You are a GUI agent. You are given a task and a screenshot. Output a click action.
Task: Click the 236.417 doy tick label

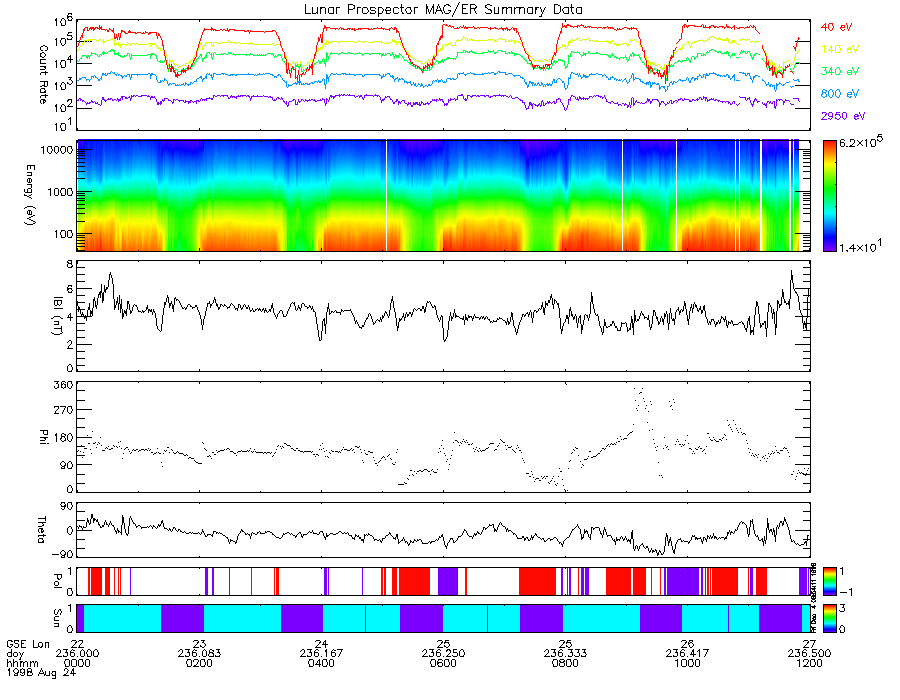tap(687, 654)
